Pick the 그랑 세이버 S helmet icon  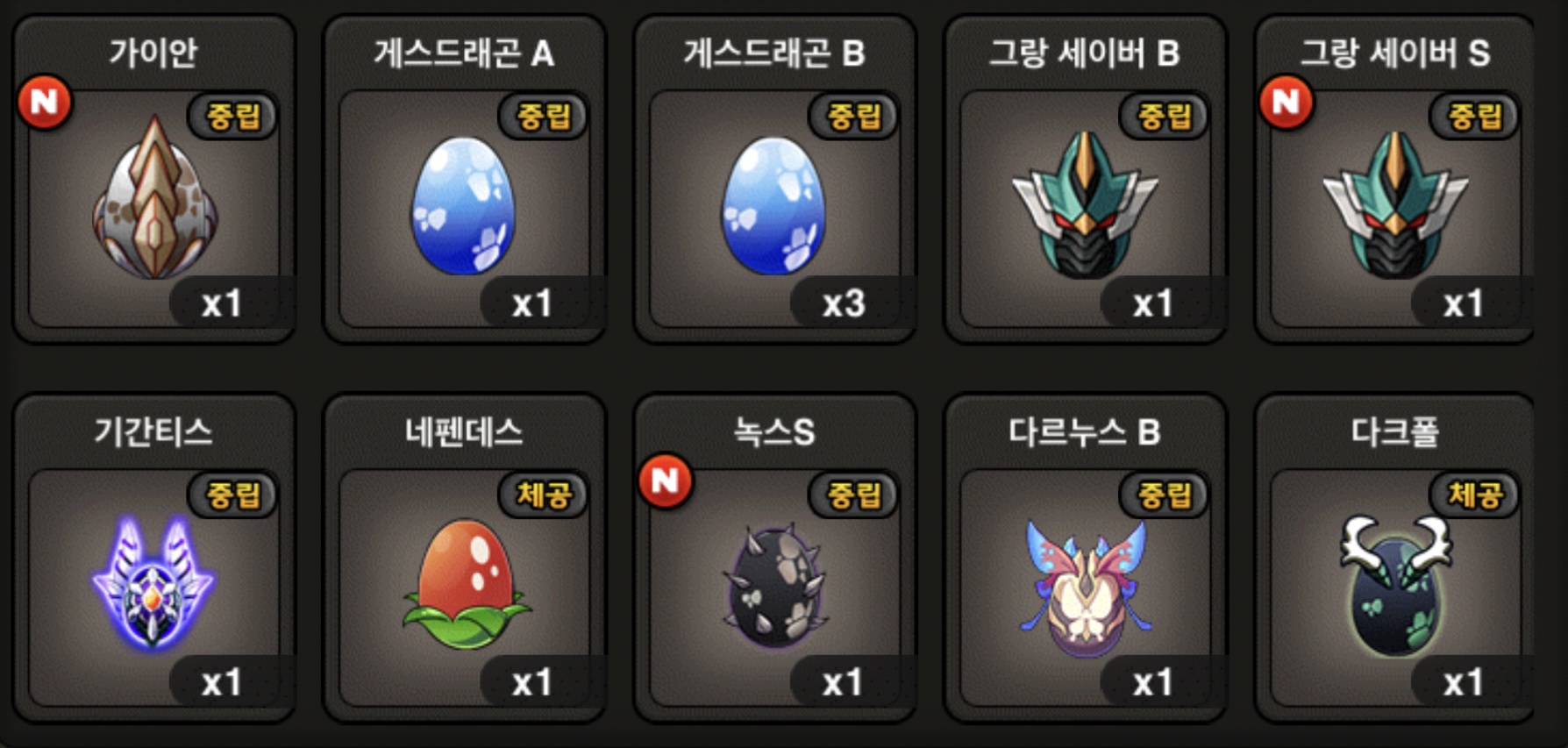tap(1395, 204)
